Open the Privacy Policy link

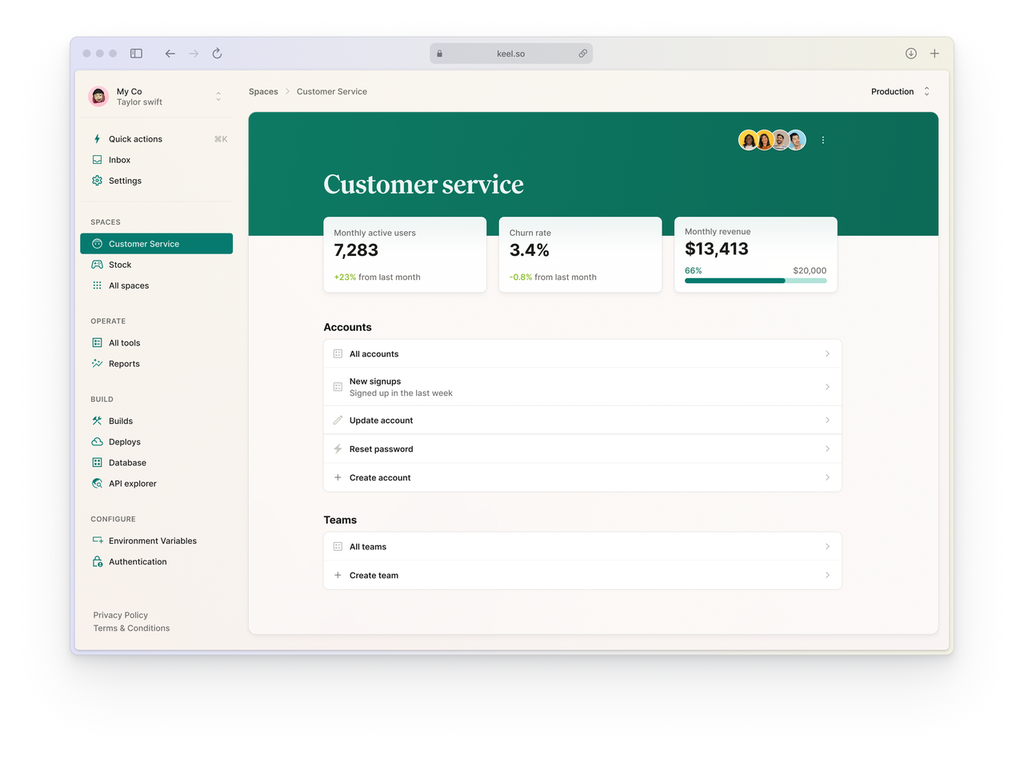121,615
